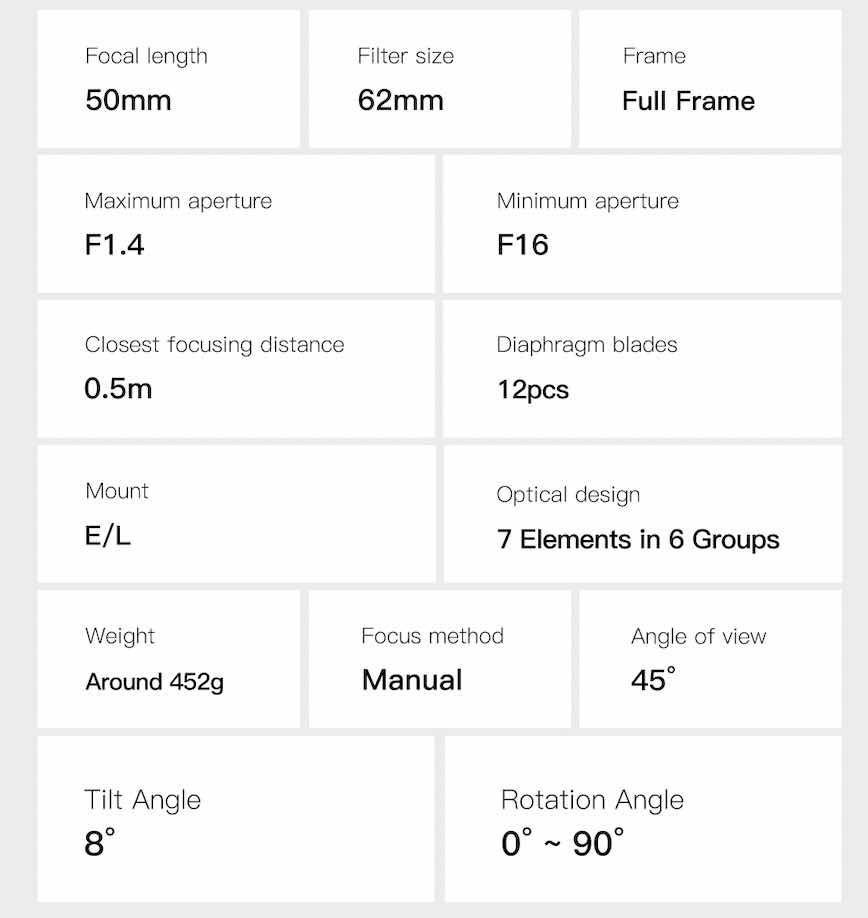
Task: Click the 8° tilt value
Action: pyautogui.click(x=100, y=842)
